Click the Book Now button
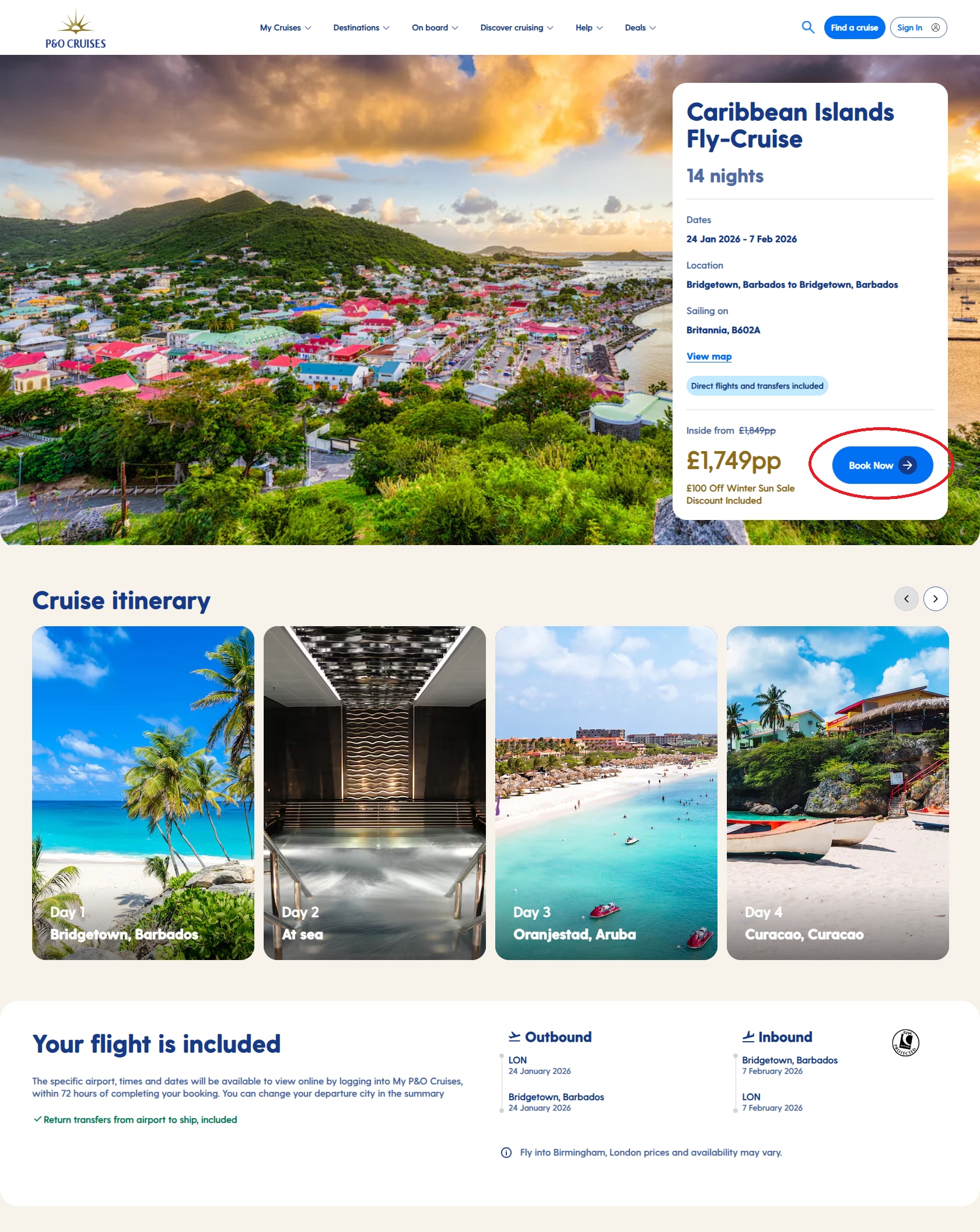This screenshot has height=1232, width=980. click(883, 465)
